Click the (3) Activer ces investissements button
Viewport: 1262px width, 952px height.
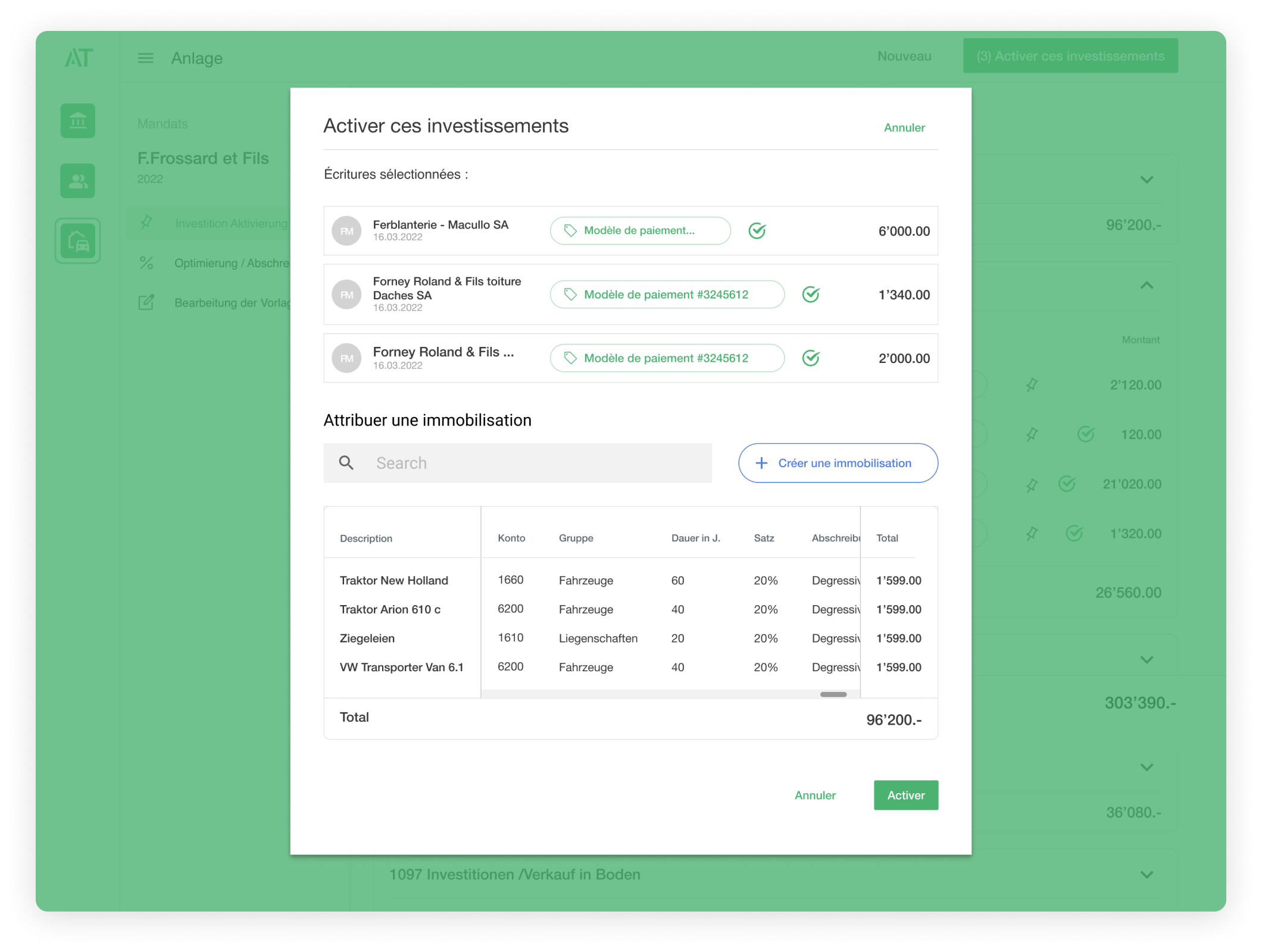(1070, 56)
